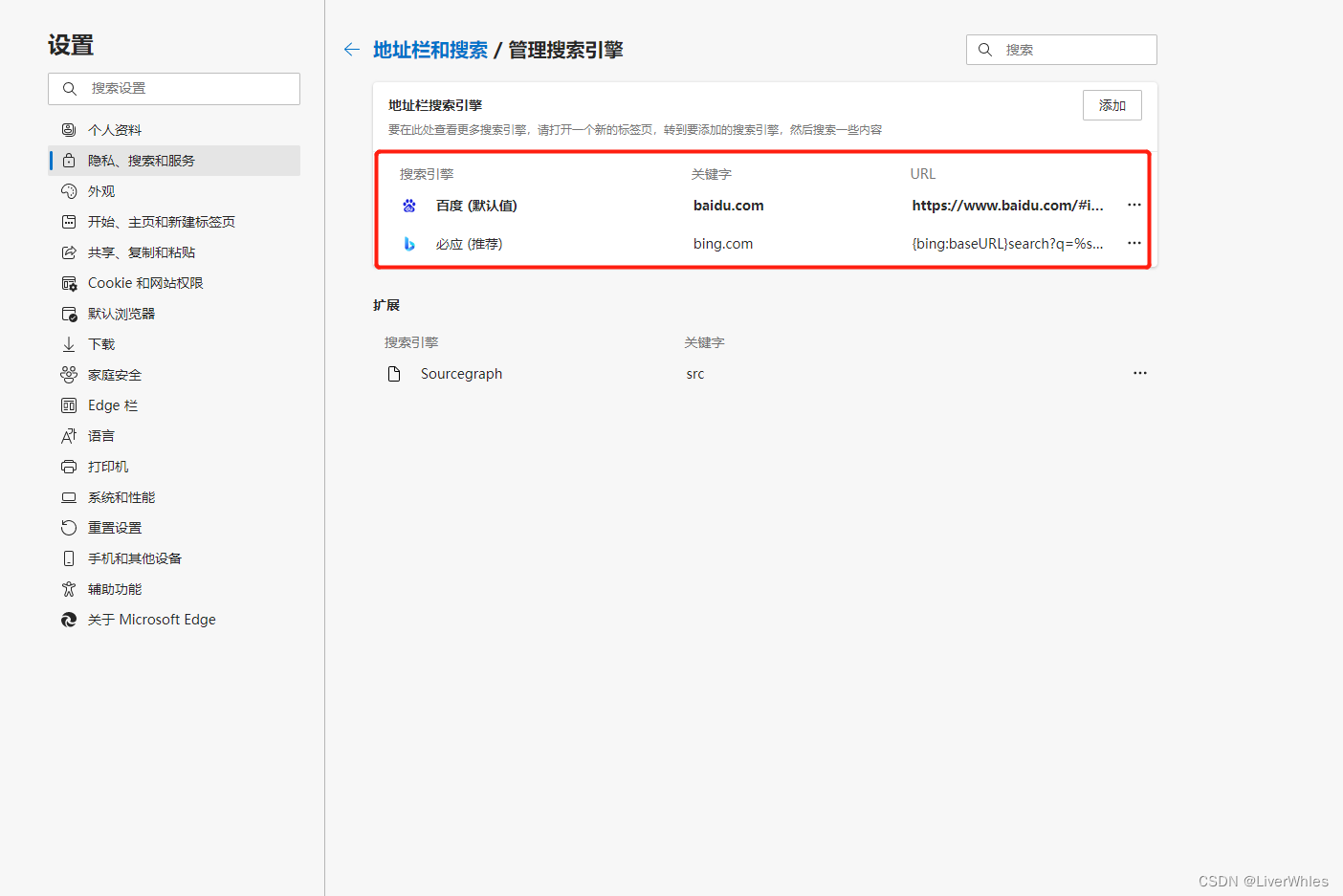Screen dimensions: 1343x896
Task: Click the magnifier icon in 搜索设置 field
Action: click(70, 89)
